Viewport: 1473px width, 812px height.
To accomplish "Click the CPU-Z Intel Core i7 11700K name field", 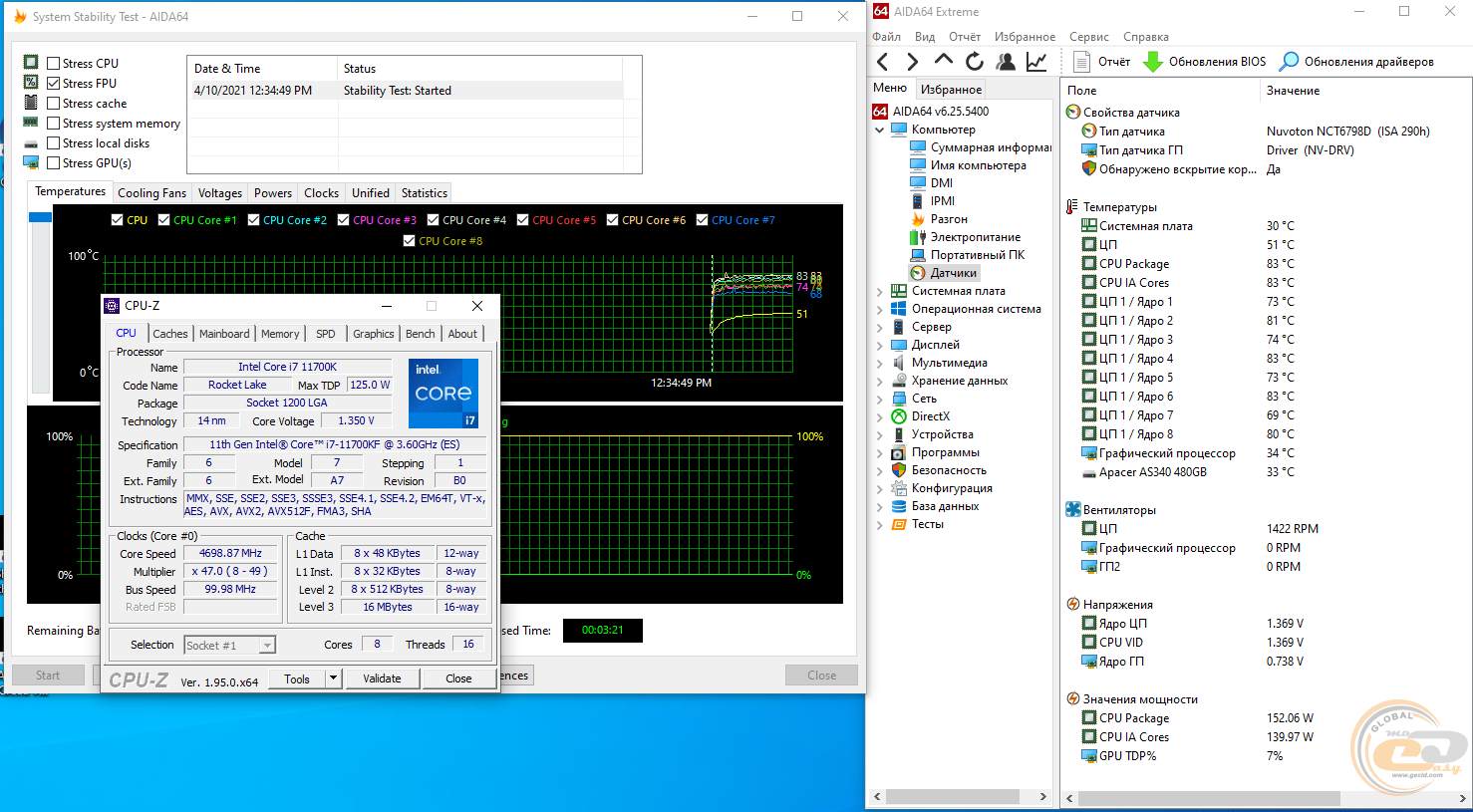I will coord(287,367).
